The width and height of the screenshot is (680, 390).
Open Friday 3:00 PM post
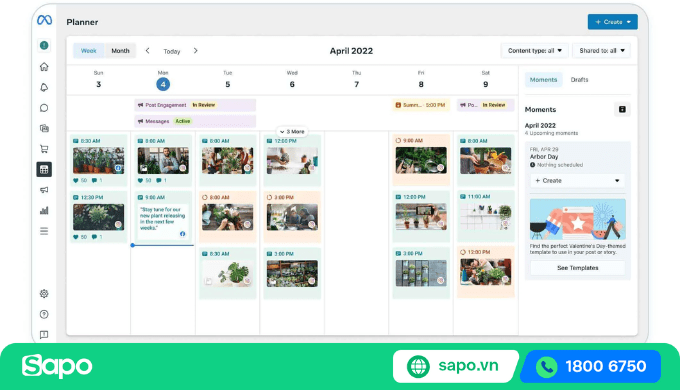421,273
